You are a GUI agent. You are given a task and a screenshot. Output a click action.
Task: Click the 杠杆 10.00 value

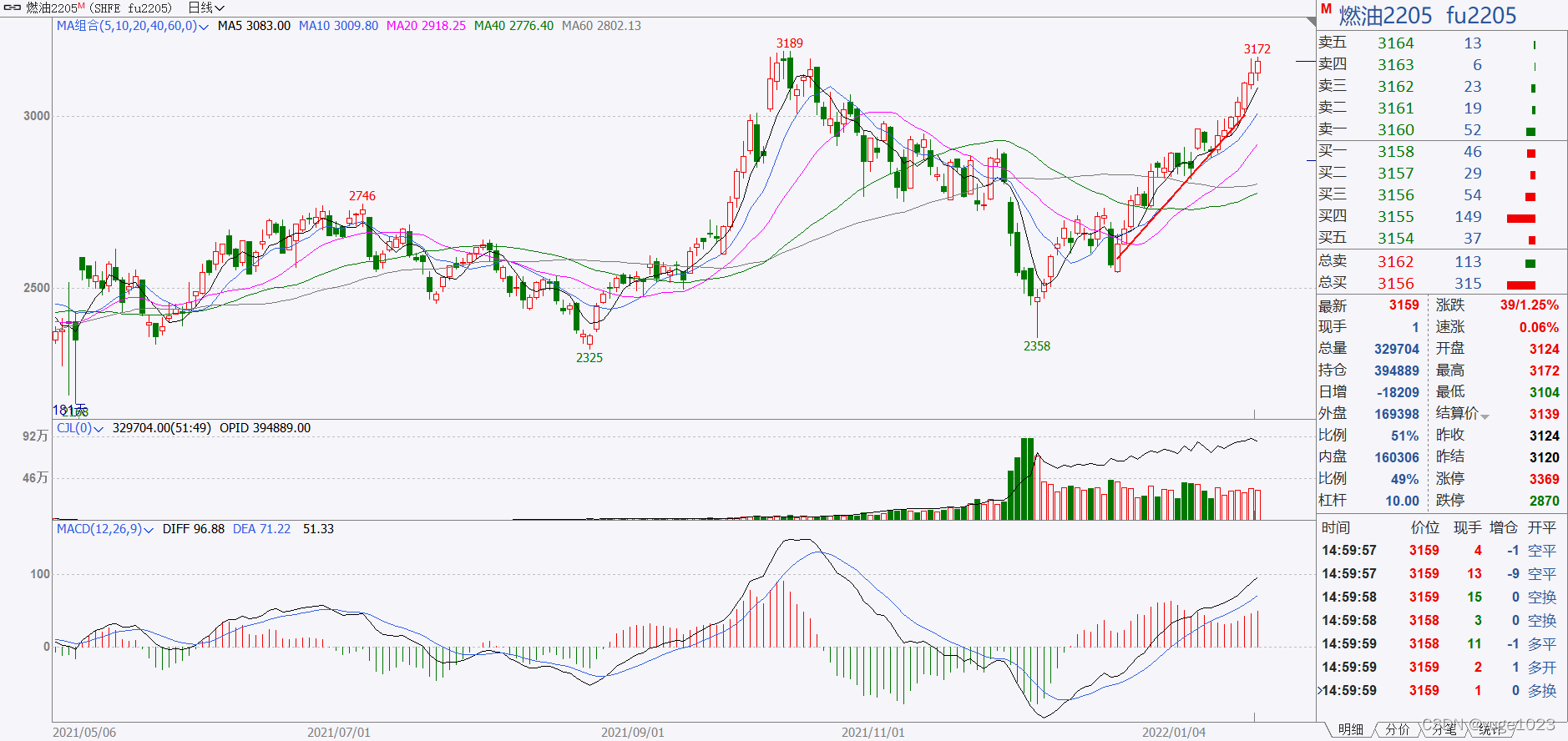pyautogui.click(x=1402, y=501)
